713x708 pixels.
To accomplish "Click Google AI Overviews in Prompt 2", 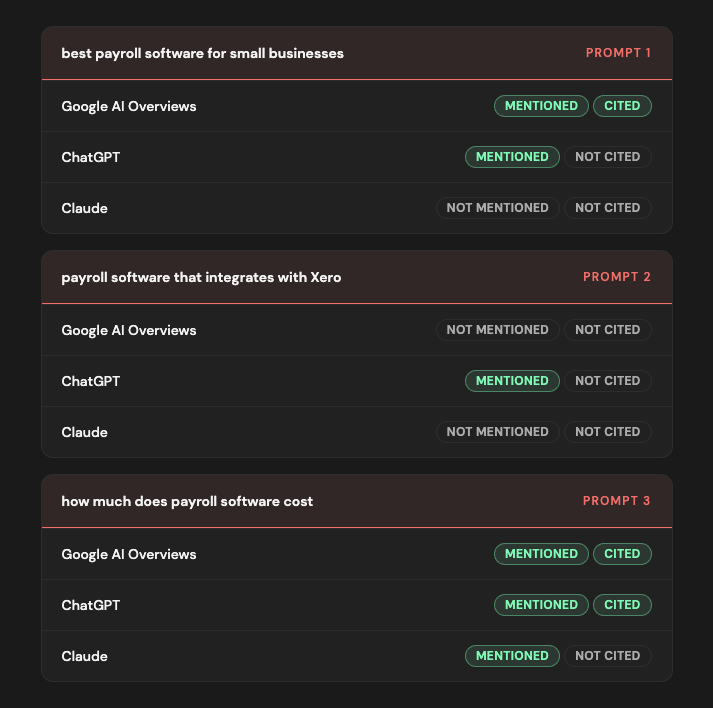I will 129,331.
